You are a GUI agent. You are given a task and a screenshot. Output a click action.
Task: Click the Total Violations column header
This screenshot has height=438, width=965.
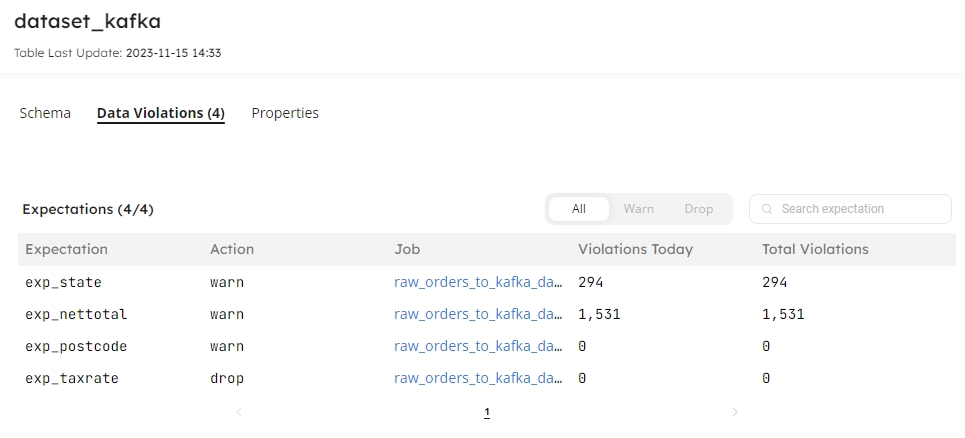(x=815, y=249)
